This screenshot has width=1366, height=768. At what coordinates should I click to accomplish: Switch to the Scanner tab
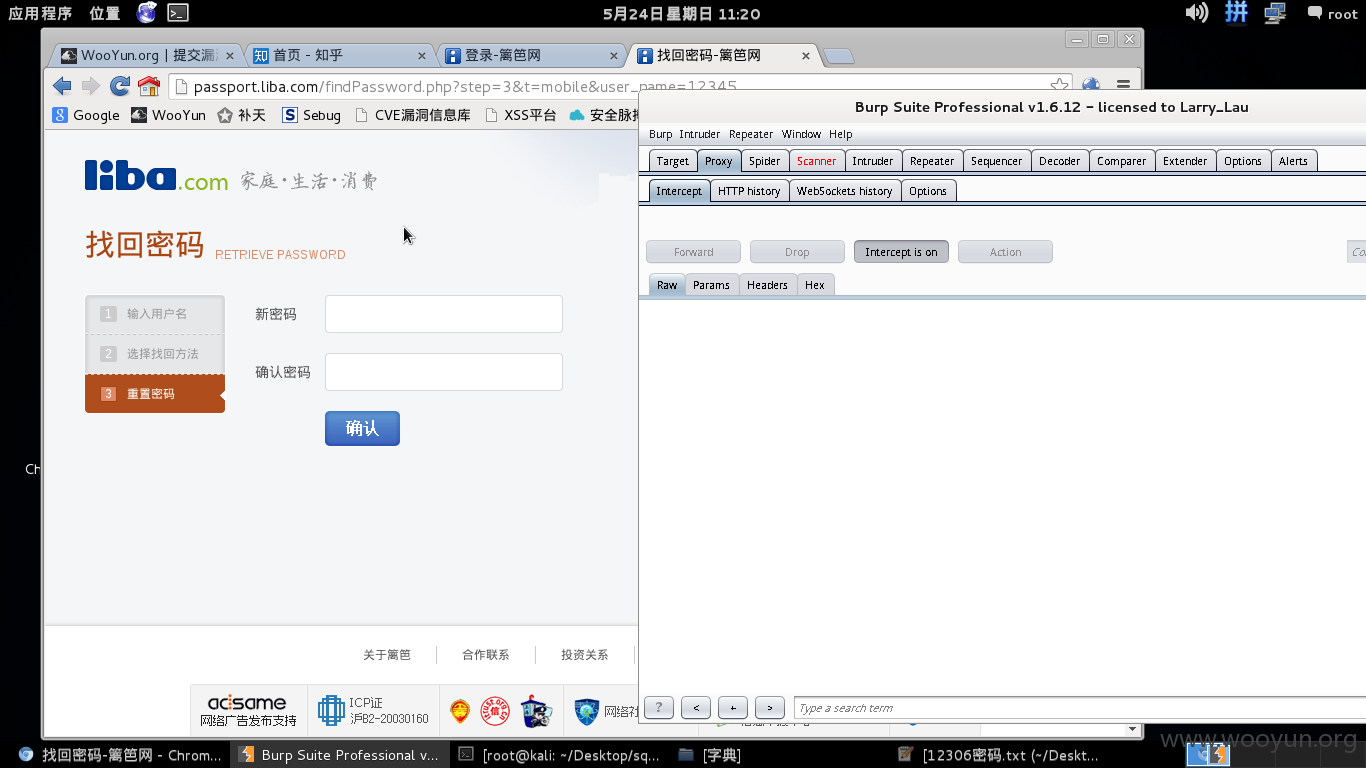pos(816,161)
